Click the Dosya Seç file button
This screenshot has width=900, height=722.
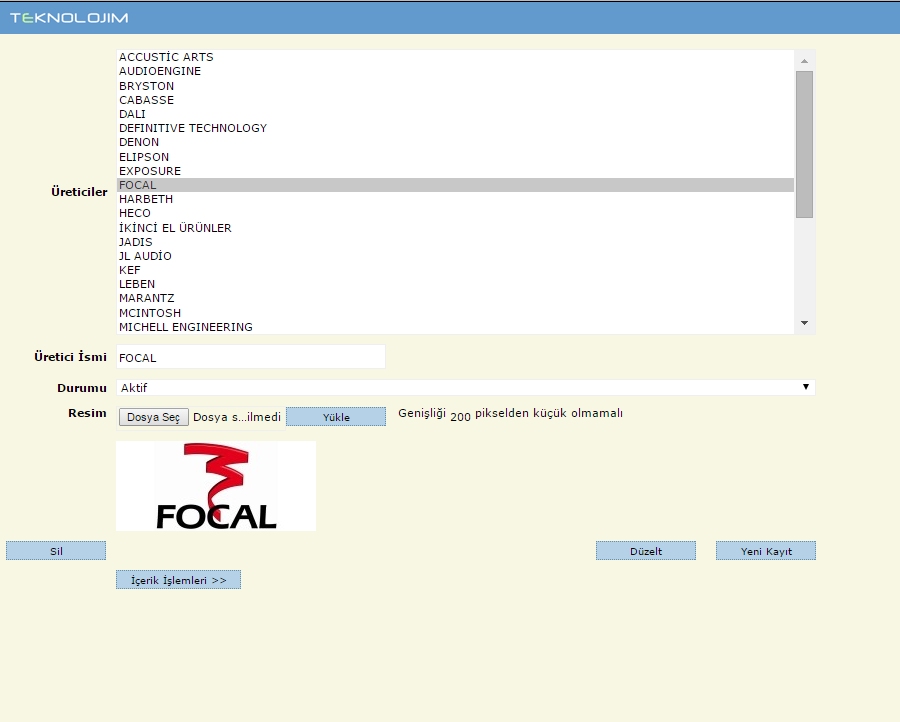(x=154, y=417)
